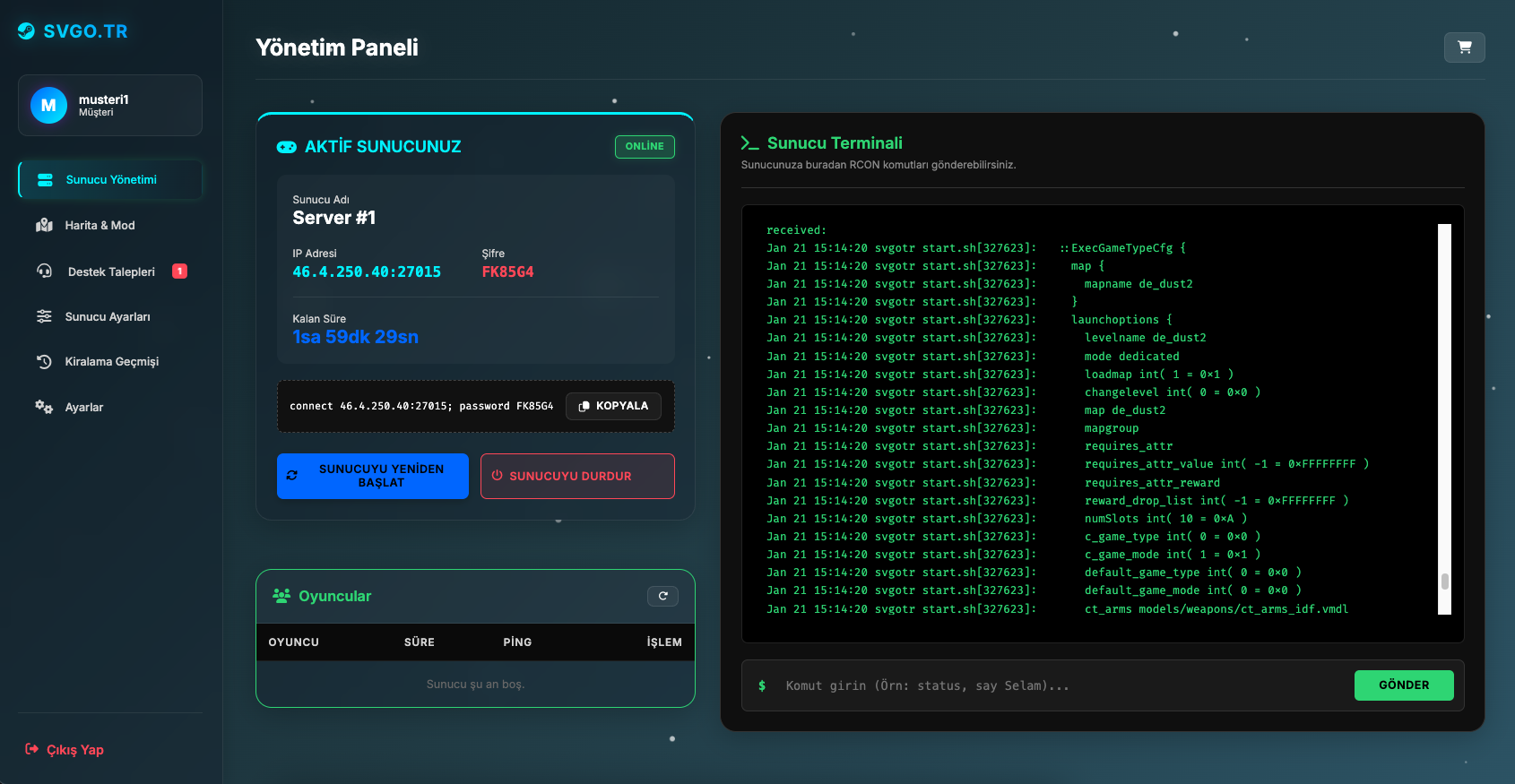Click the gamepad icon beside Aktif Sunucunuz
Image resolution: width=1515 pixels, height=784 pixels.
click(287, 147)
